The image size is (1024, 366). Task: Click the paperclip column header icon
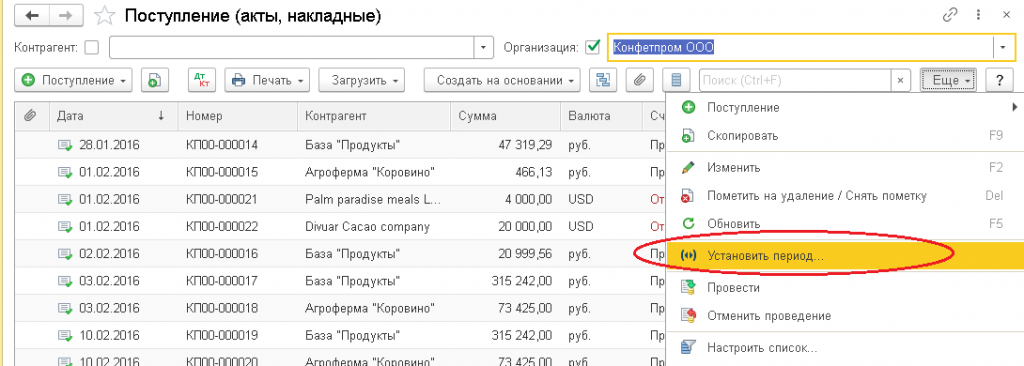tap(30, 116)
